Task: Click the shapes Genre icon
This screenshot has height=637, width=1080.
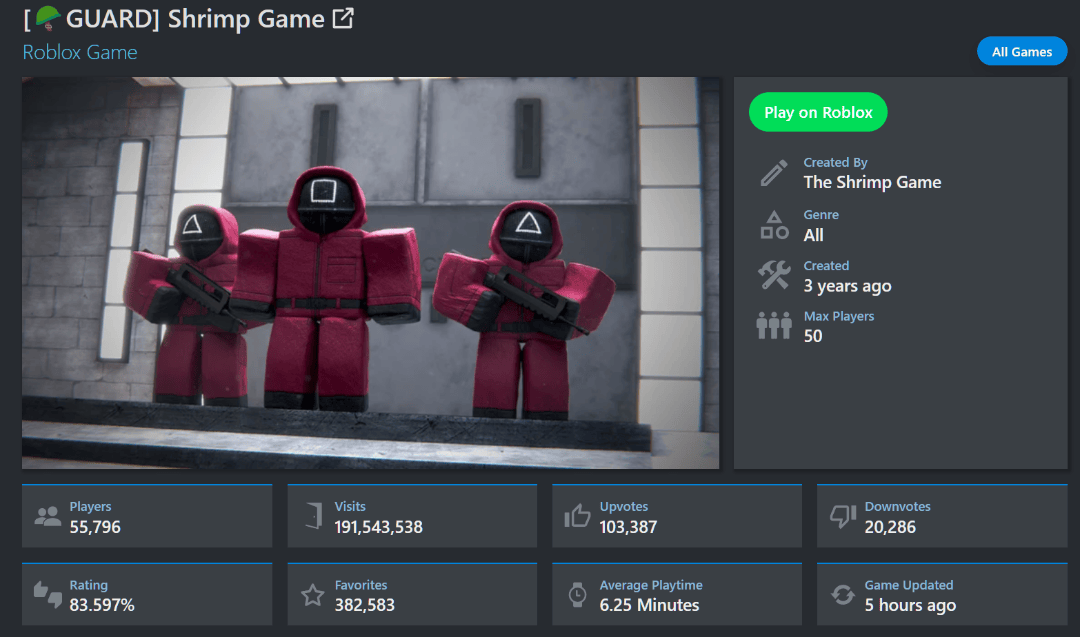Action: coord(774,225)
